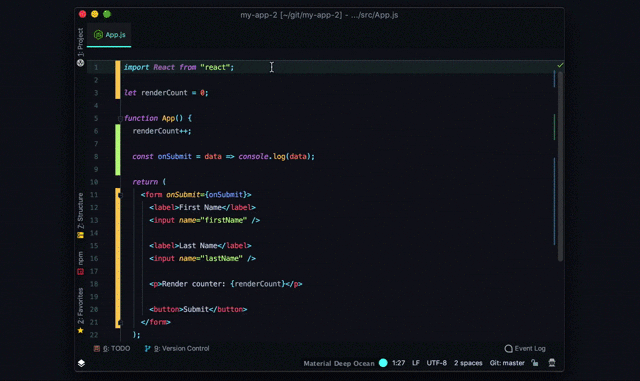Viewport: 640px width, 381px height.
Task: Click the 'return (' line
Action: (x=149, y=182)
